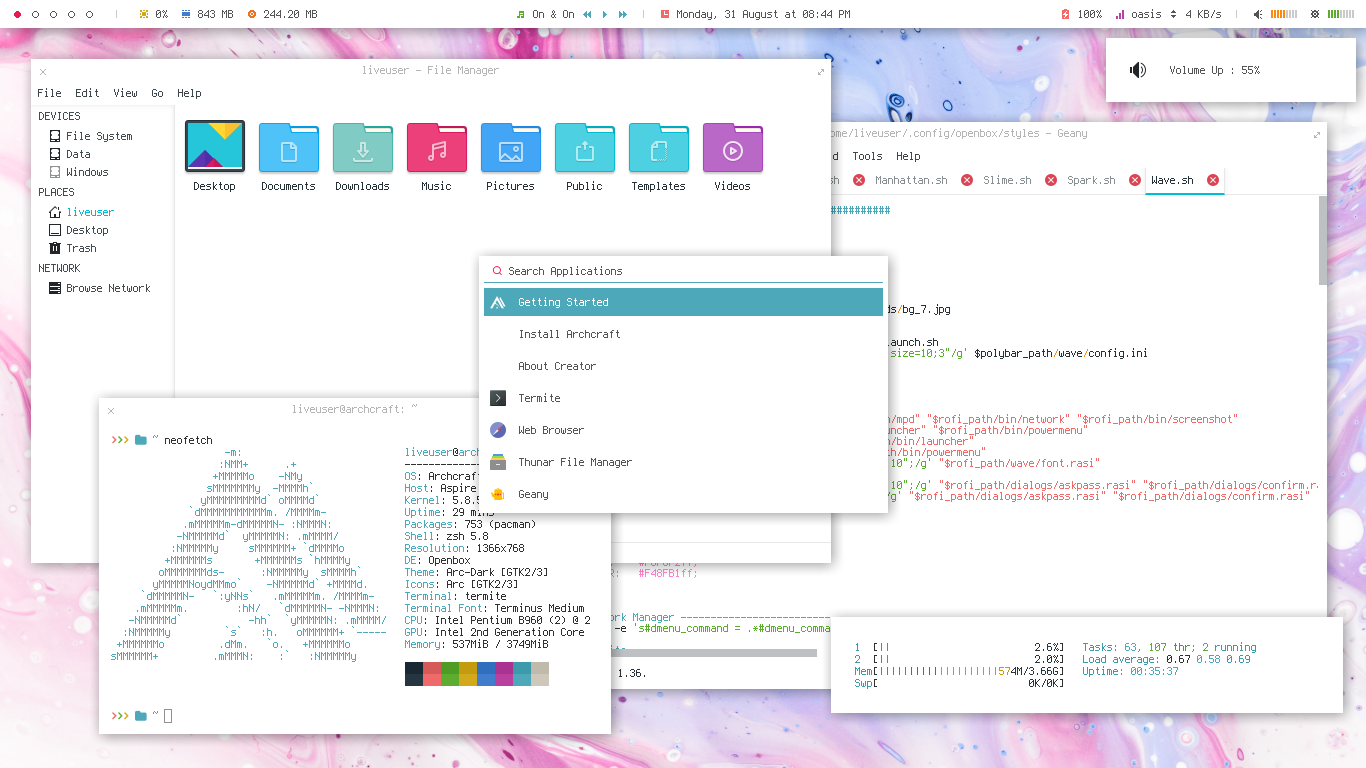1366x768 pixels.
Task: Click the Geany editor vertical scrollbar
Action: 1322,240
